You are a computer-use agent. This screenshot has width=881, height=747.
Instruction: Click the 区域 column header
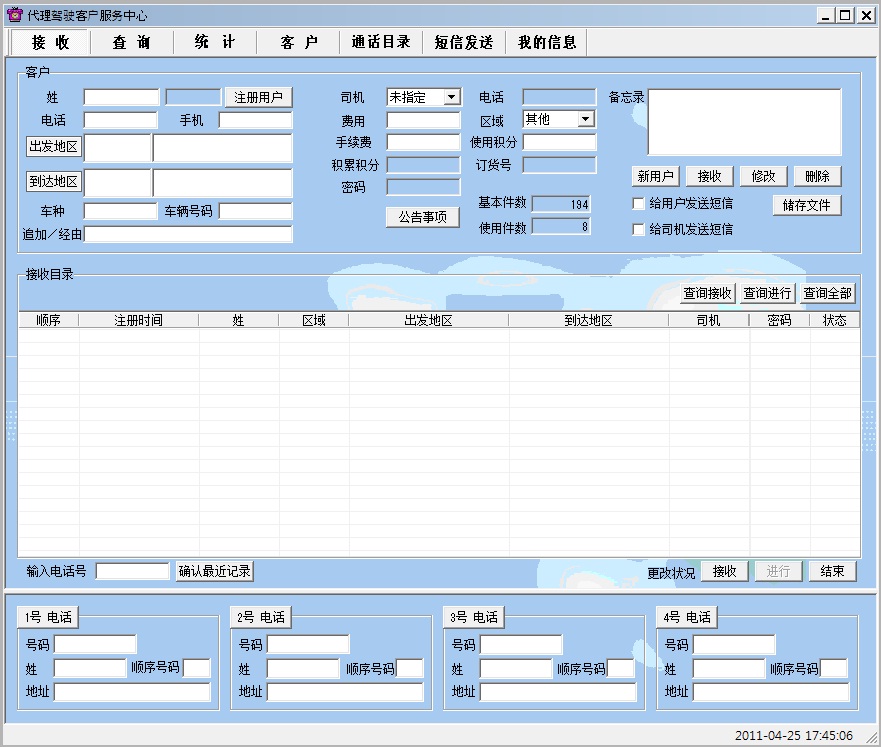[x=314, y=320]
